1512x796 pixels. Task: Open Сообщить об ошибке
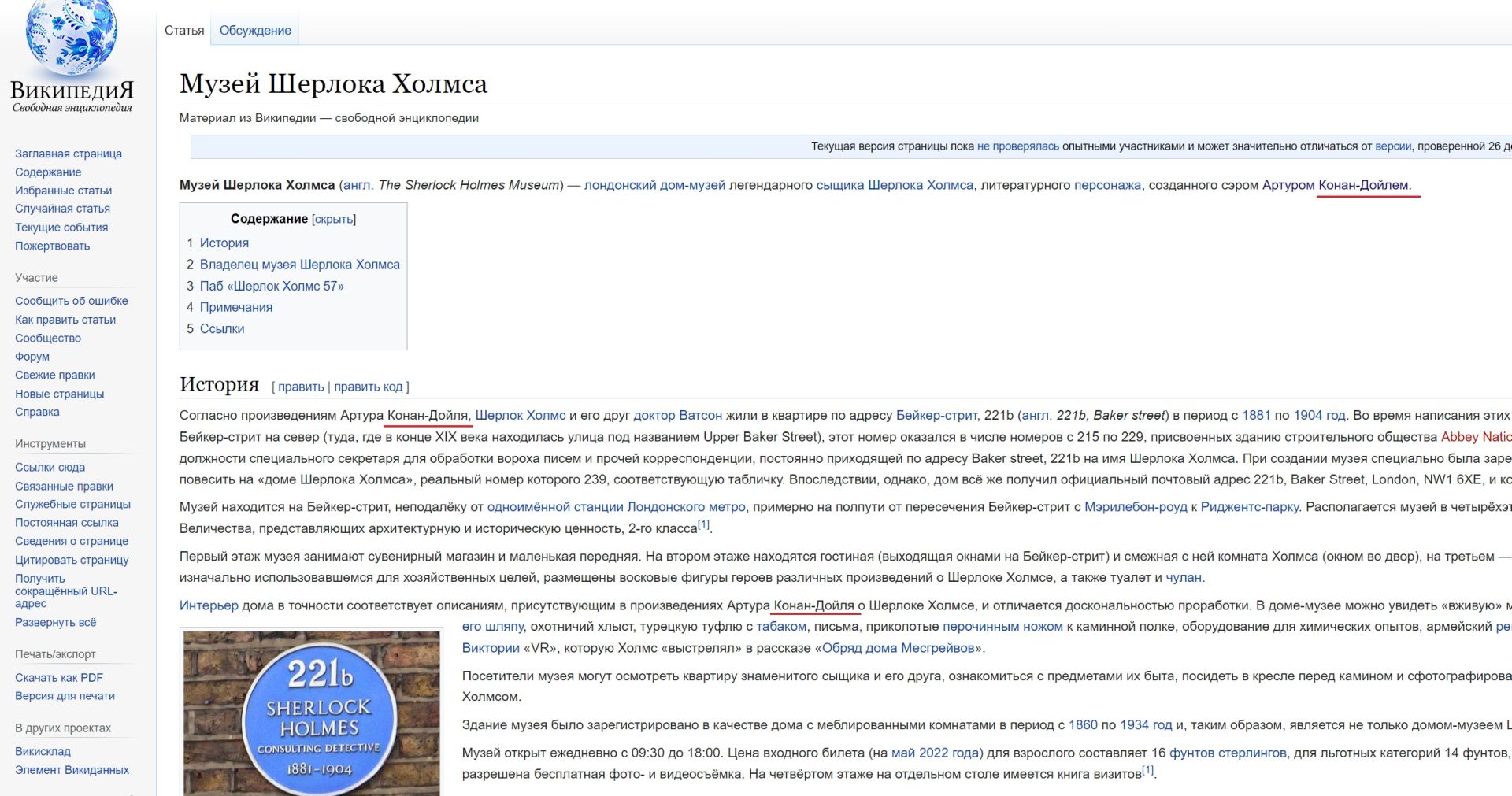[x=71, y=301]
